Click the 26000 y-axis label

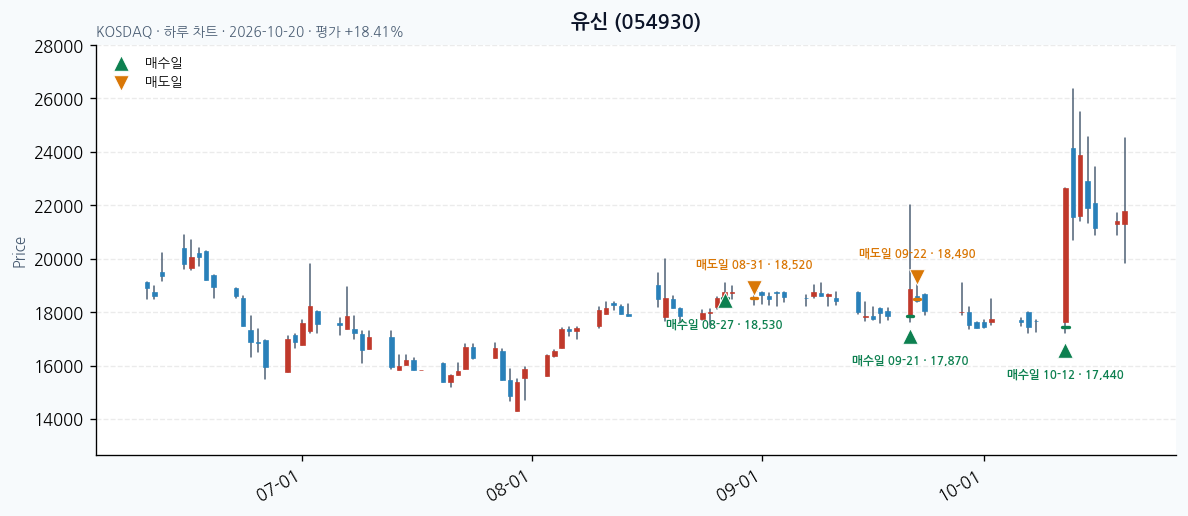59,99
